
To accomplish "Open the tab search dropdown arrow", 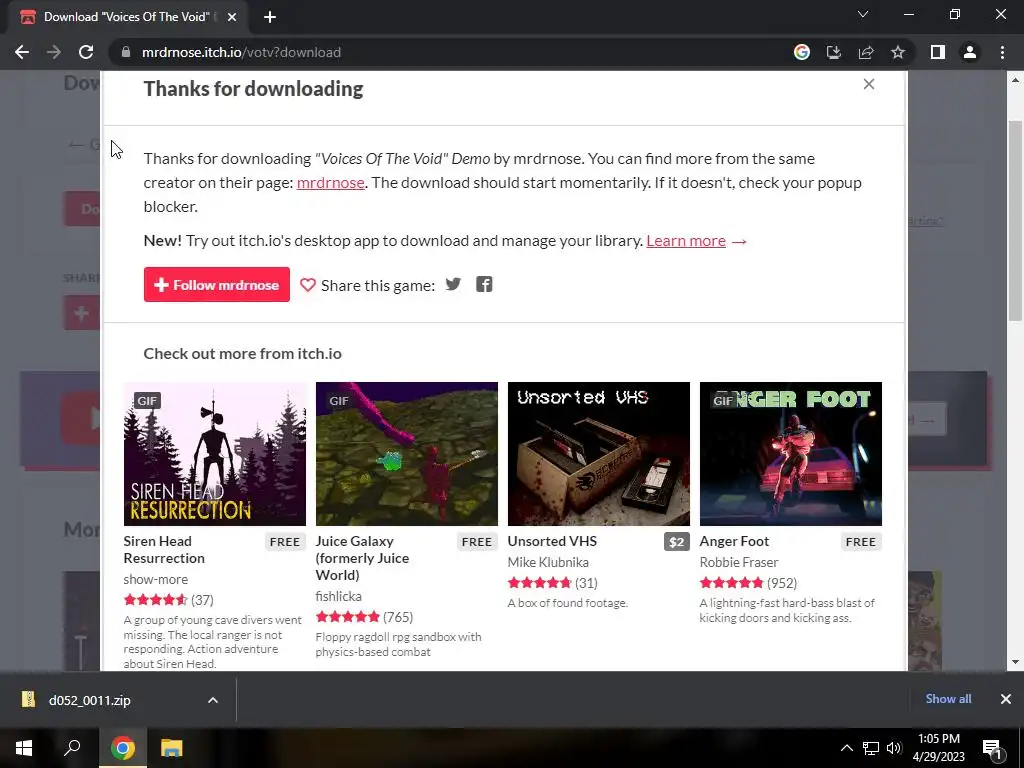I will (863, 14).
